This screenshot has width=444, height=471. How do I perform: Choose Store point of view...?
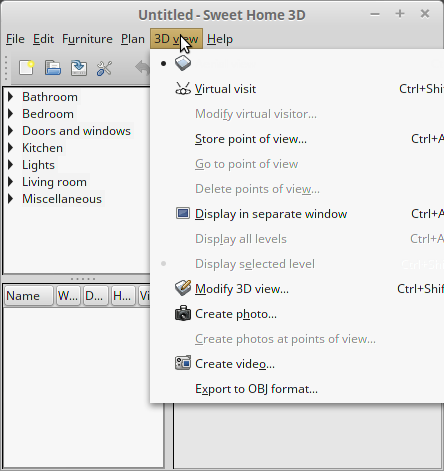tap(297, 139)
